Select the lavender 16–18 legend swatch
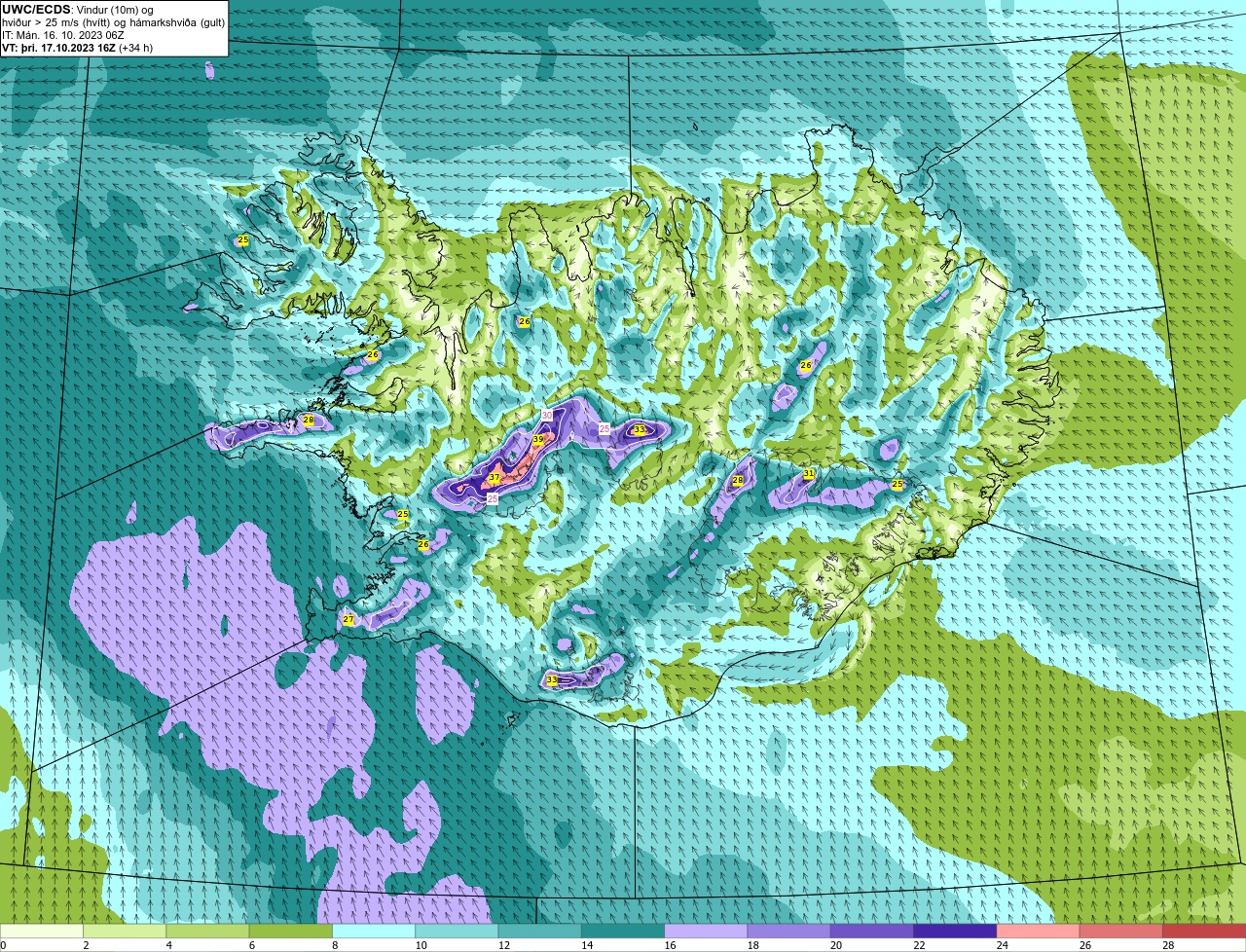1246x952 pixels. pyautogui.click(x=707, y=932)
